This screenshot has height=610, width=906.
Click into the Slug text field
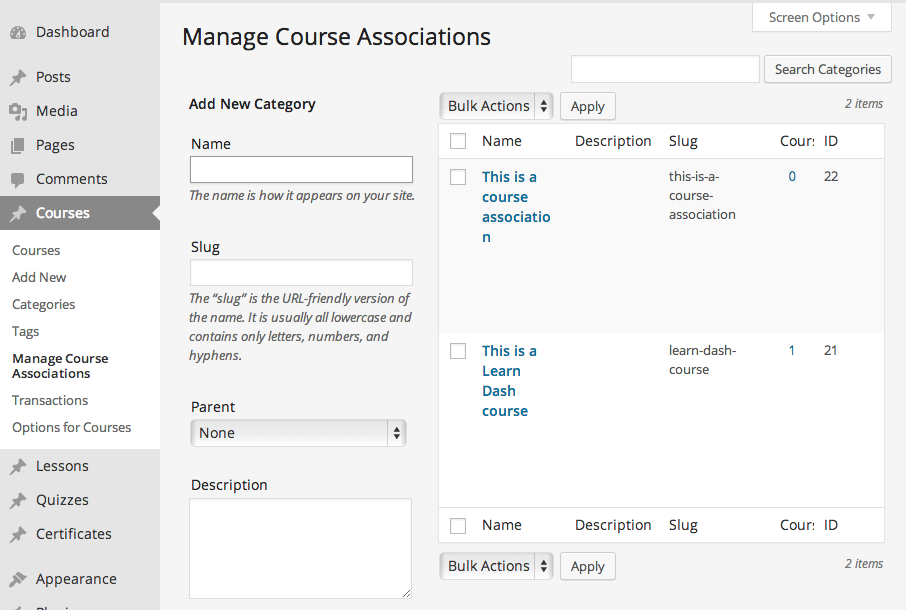pos(301,273)
